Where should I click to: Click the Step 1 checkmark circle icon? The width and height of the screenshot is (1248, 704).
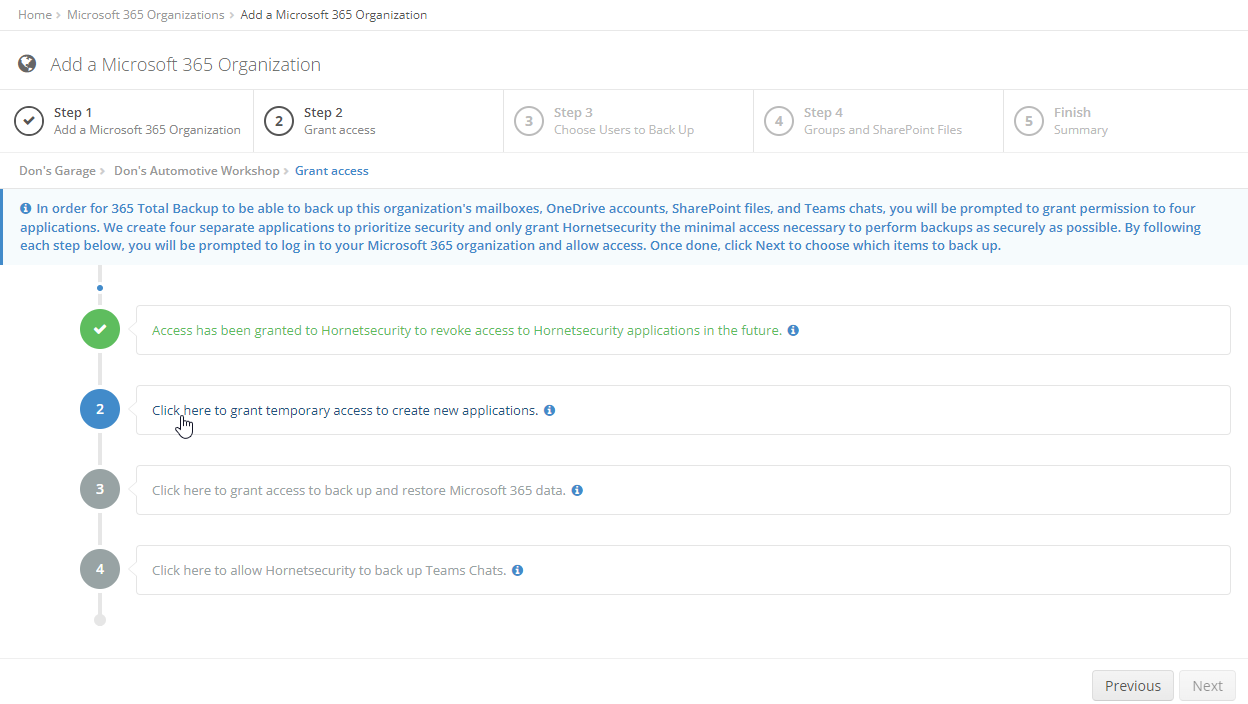pyautogui.click(x=29, y=121)
